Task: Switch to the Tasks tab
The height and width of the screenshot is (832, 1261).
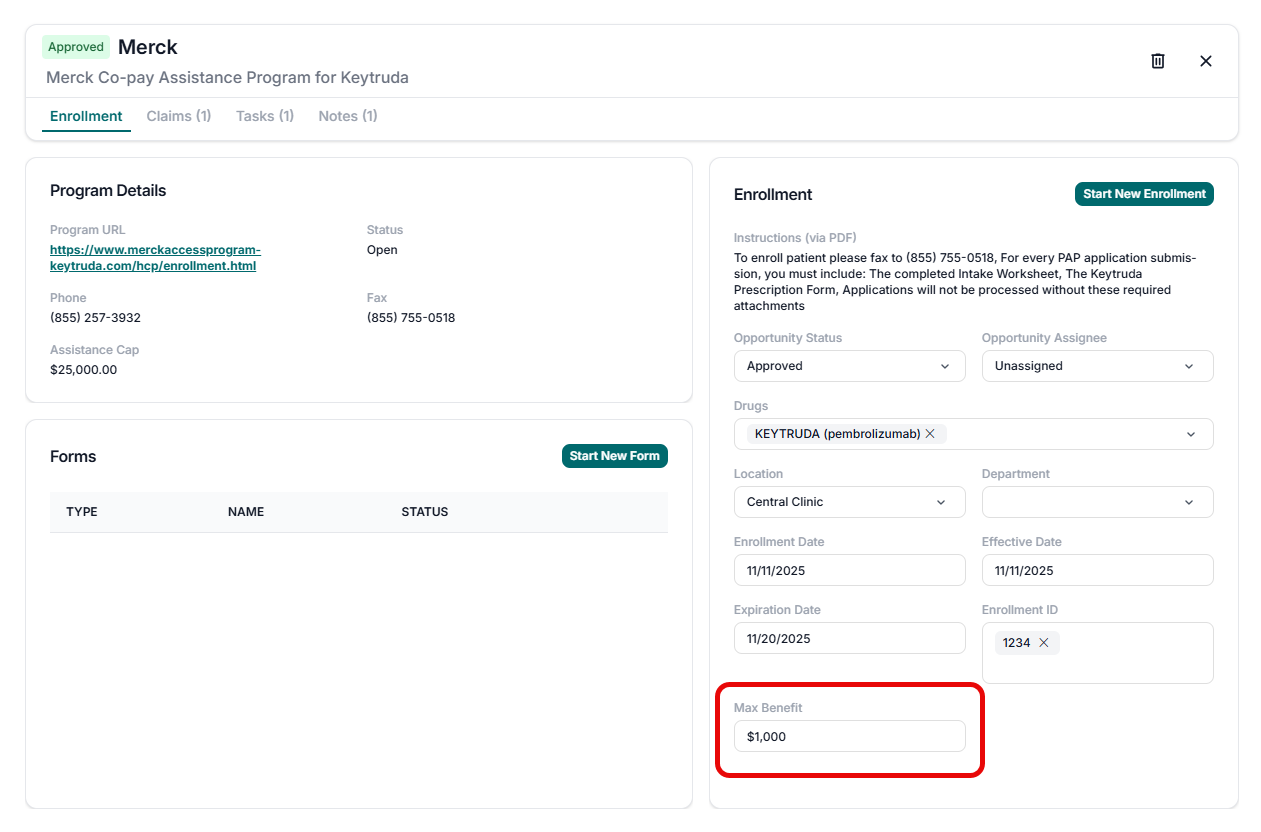Action: (265, 116)
